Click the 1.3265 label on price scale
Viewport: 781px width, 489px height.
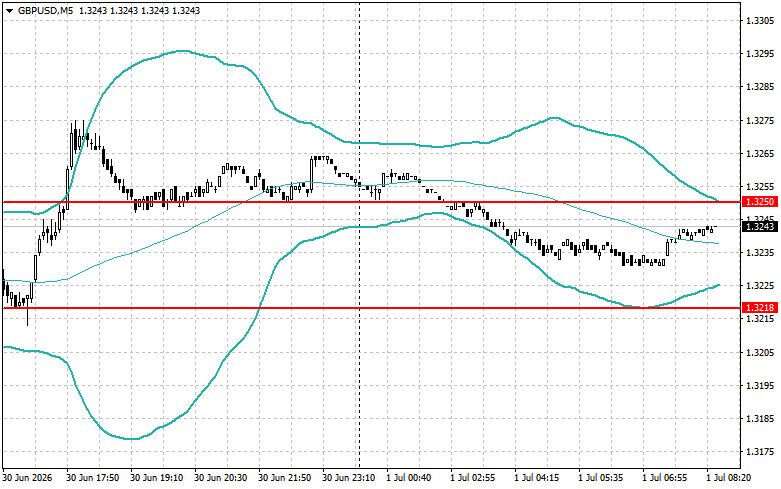tap(760, 154)
